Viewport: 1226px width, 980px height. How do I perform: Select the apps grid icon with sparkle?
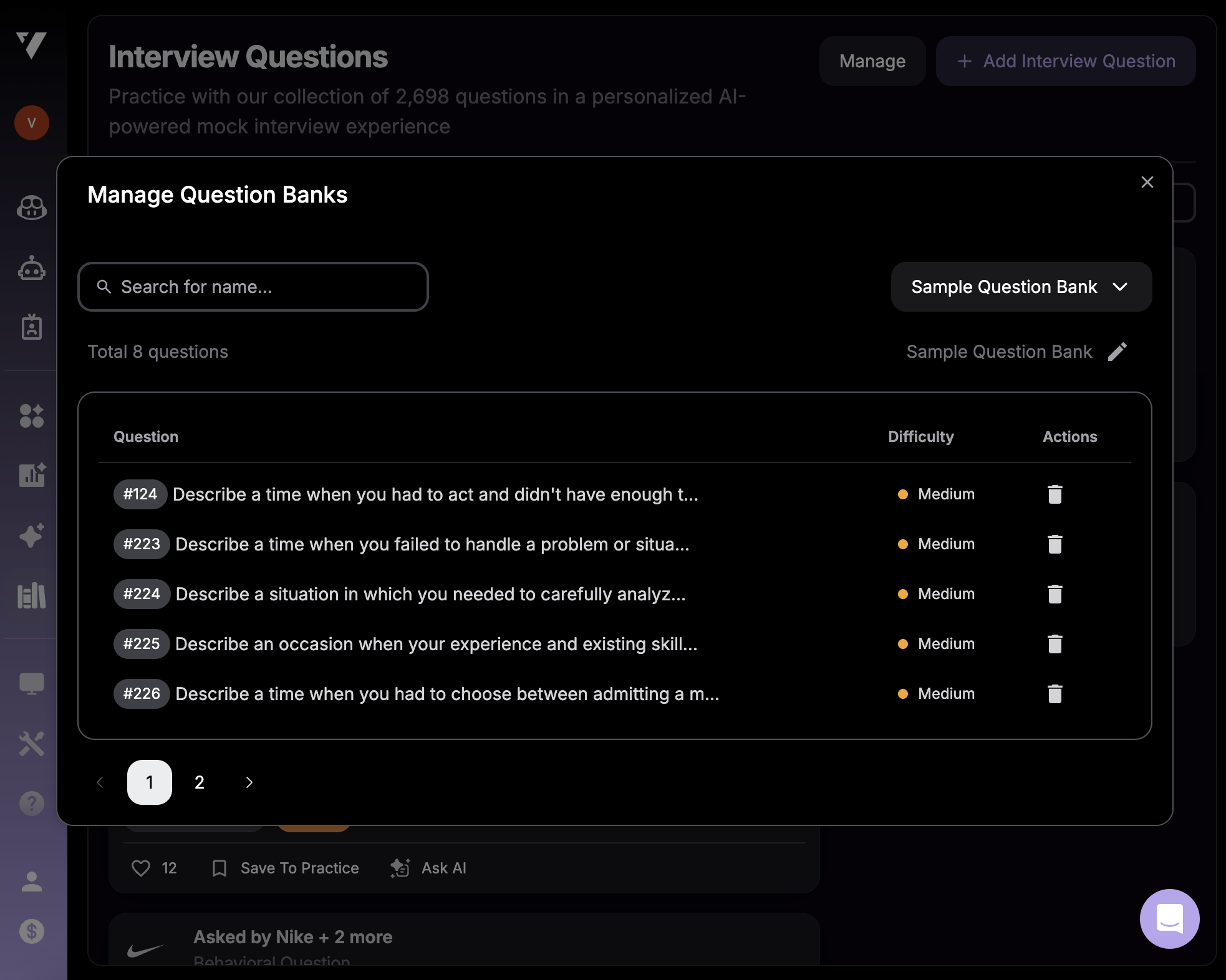pos(31,416)
